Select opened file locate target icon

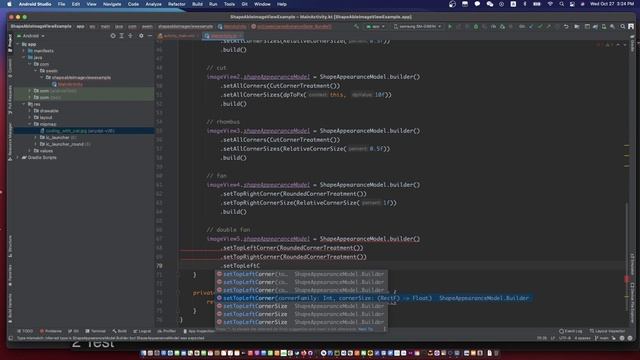pos(113,36)
